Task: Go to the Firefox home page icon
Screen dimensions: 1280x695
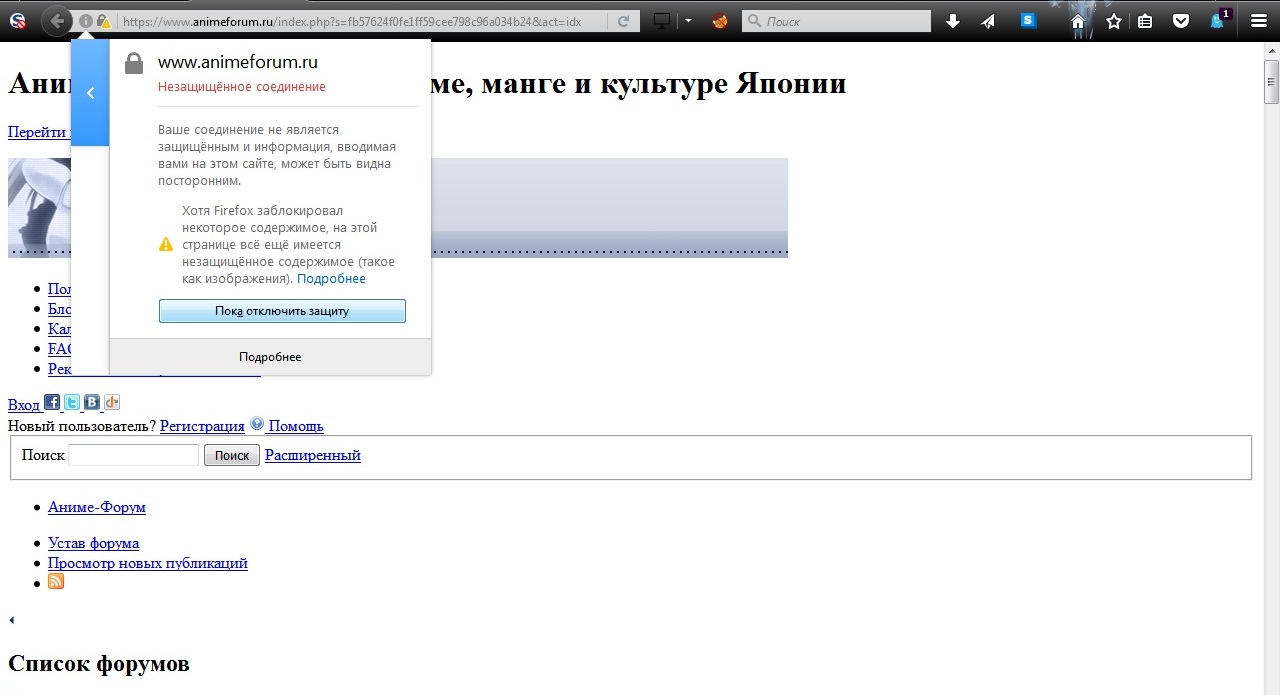Action: pos(1078,21)
